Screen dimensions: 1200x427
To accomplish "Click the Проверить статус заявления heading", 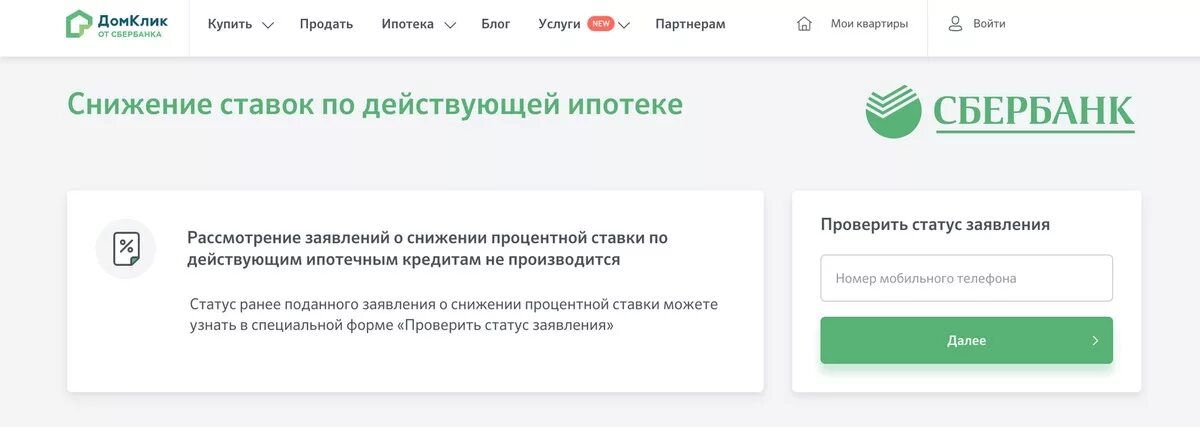I will click(935, 225).
